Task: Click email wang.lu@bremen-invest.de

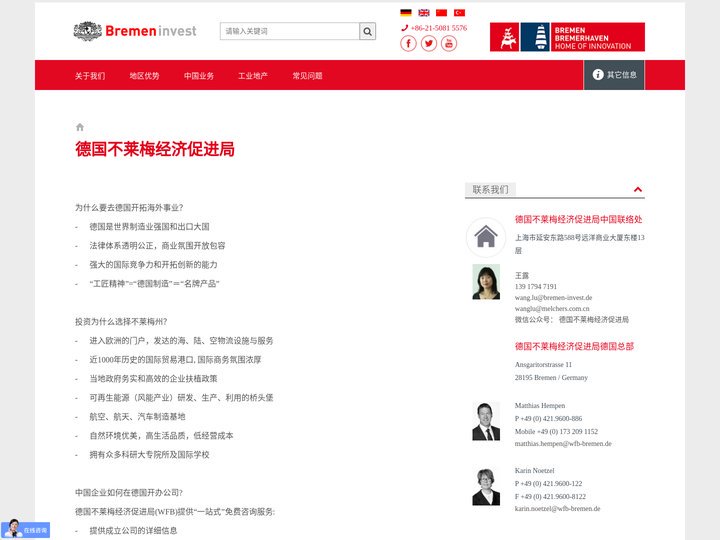Action: (x=553, y=298)
